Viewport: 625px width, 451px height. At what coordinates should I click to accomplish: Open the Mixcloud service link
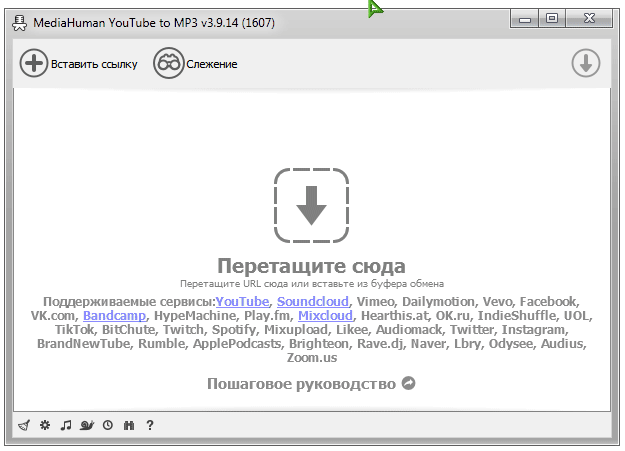tap(326, 315)
